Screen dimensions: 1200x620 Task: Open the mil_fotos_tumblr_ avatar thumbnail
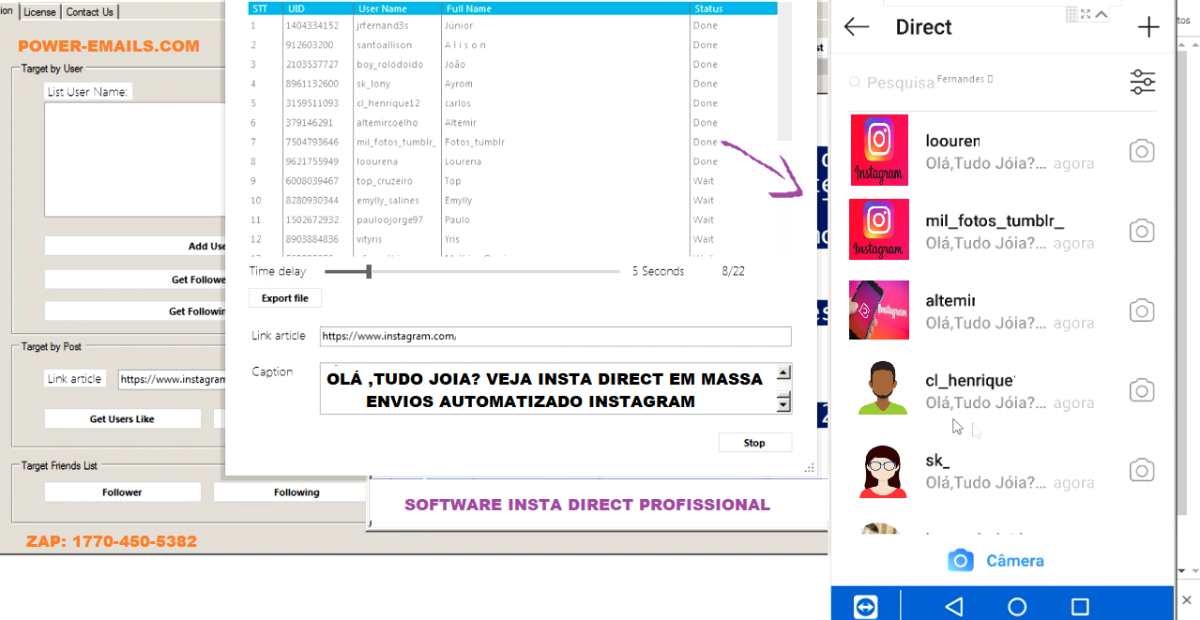879,229
